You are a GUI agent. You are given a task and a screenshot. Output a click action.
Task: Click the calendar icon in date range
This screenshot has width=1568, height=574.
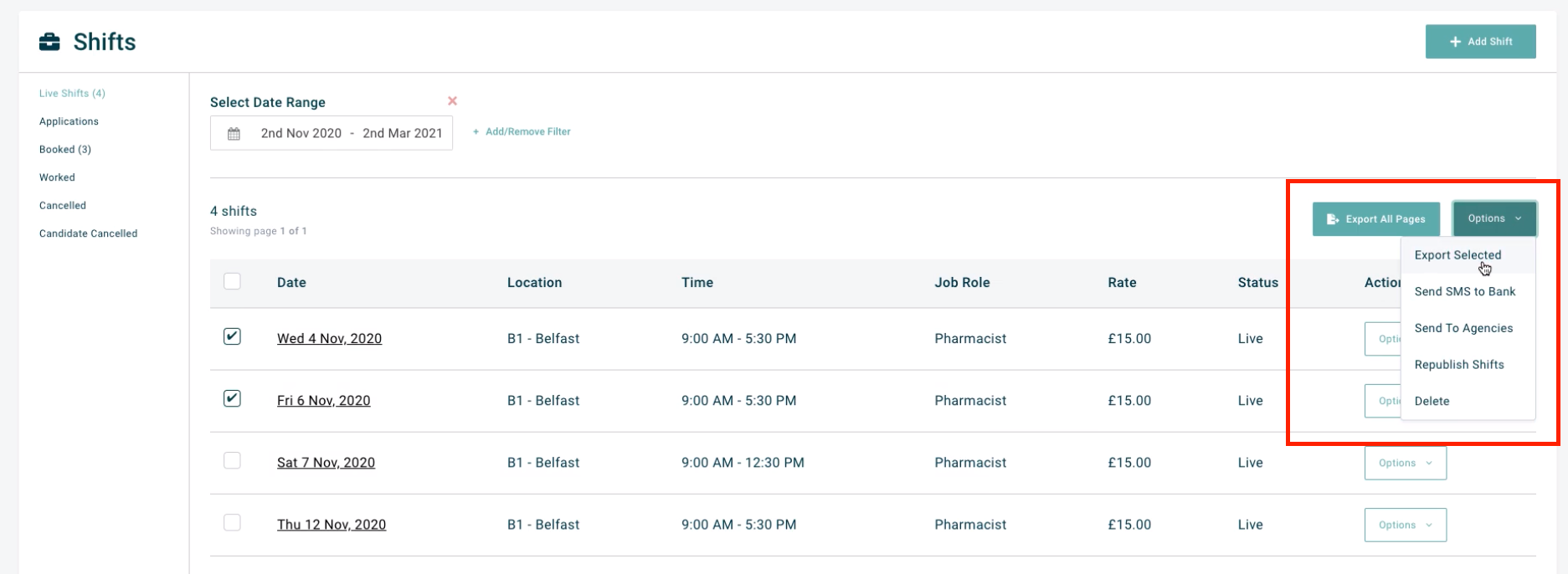[234, 134]
